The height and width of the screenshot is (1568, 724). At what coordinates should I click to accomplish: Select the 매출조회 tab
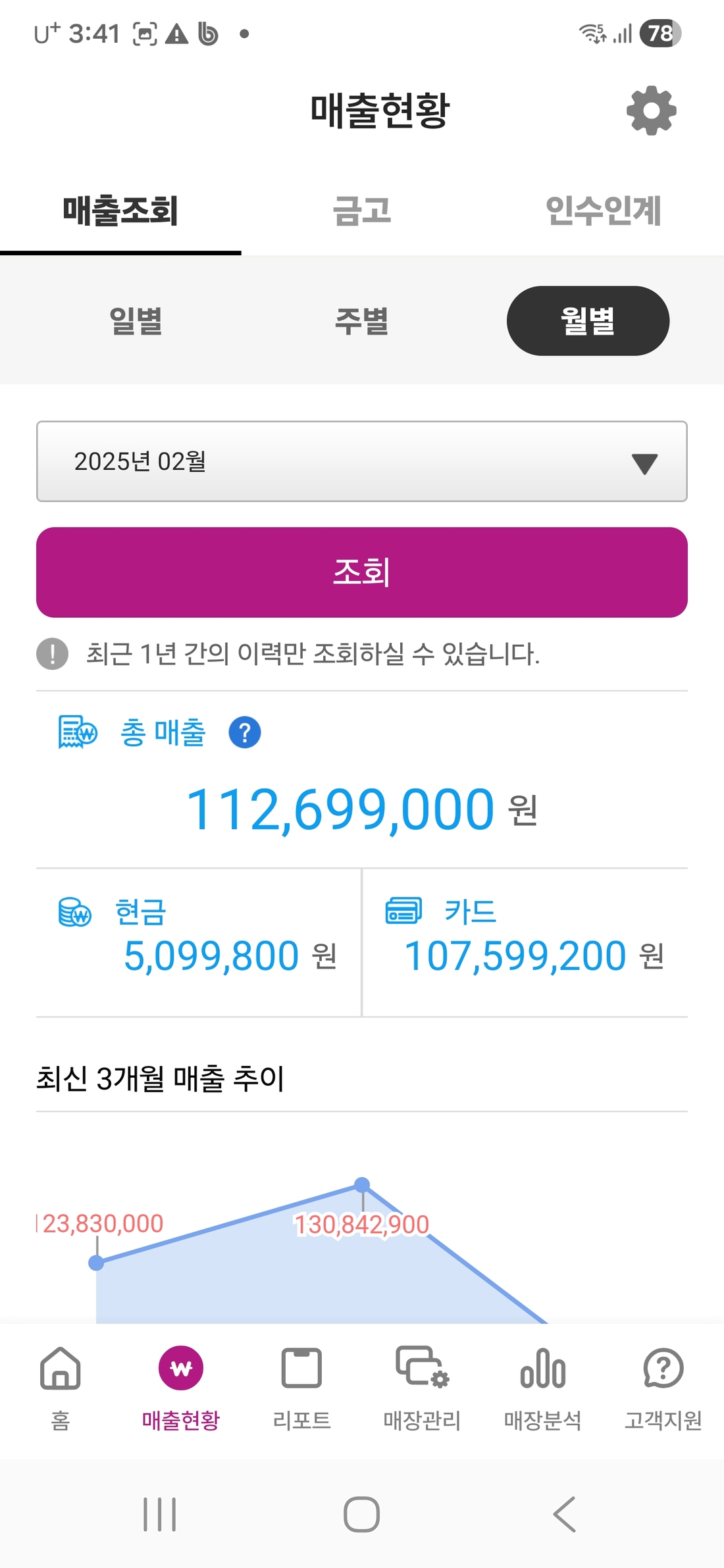pos(120,211)
